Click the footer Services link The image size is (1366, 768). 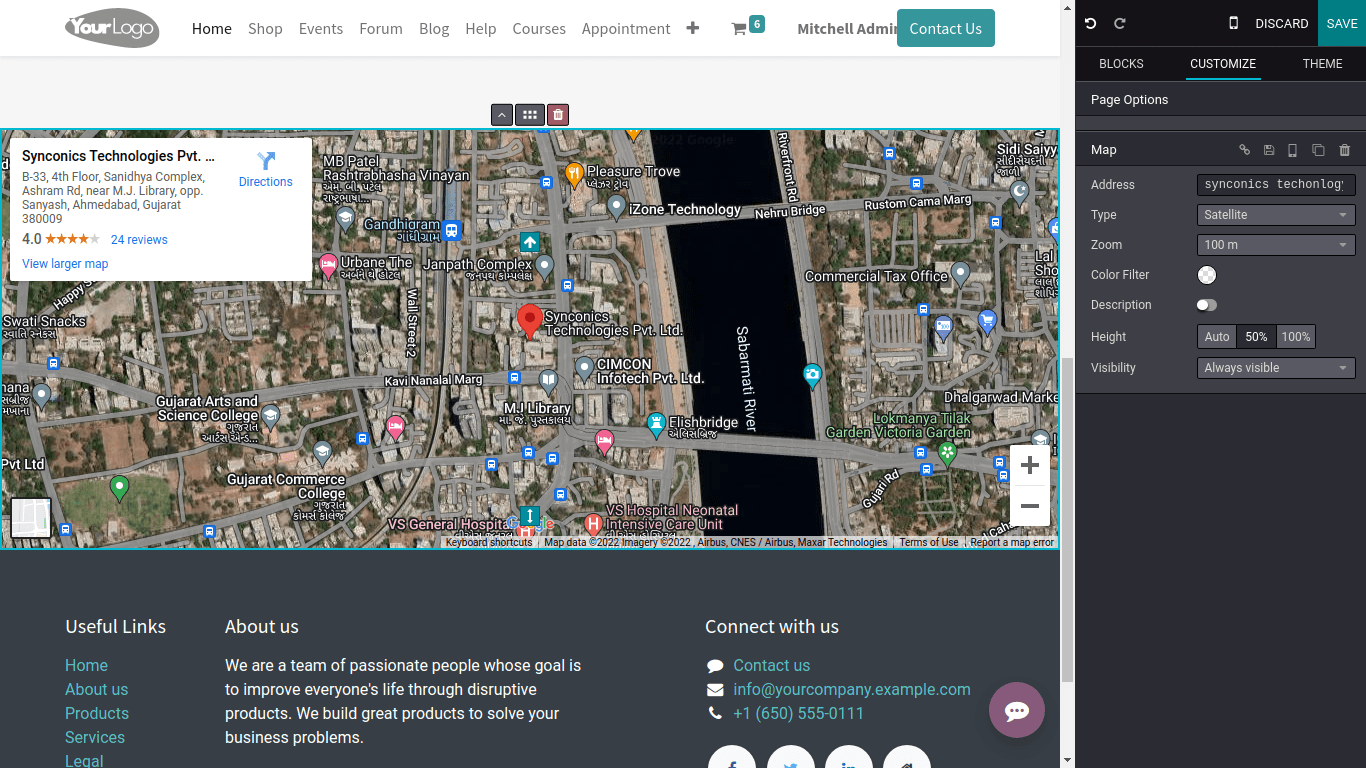point(95,737)
